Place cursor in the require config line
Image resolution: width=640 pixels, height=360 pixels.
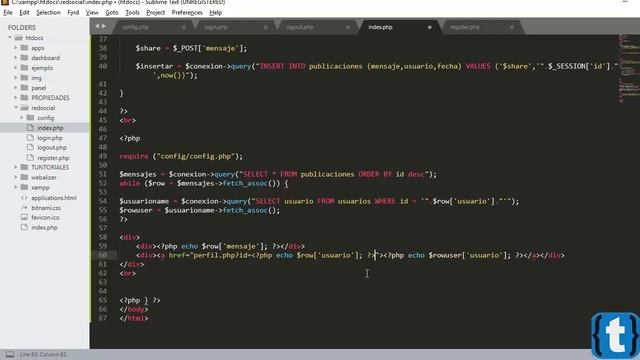click(x=181, y=156)
